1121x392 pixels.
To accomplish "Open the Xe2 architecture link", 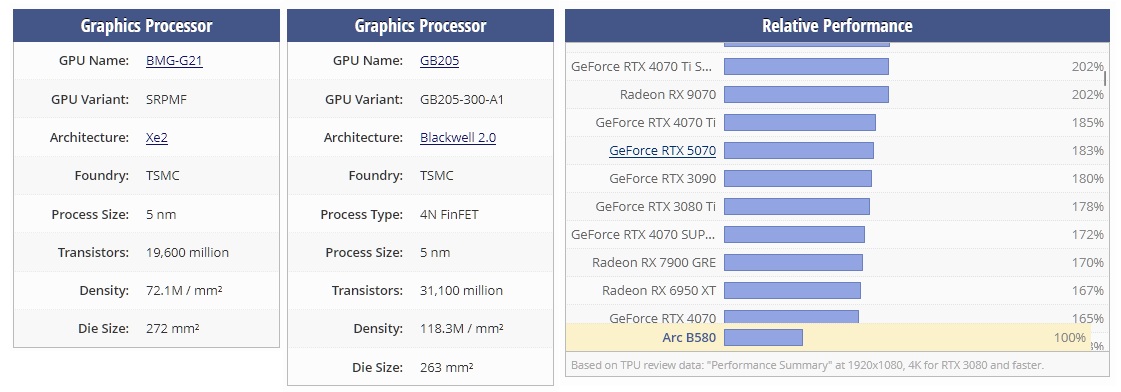I will (157, 137).
